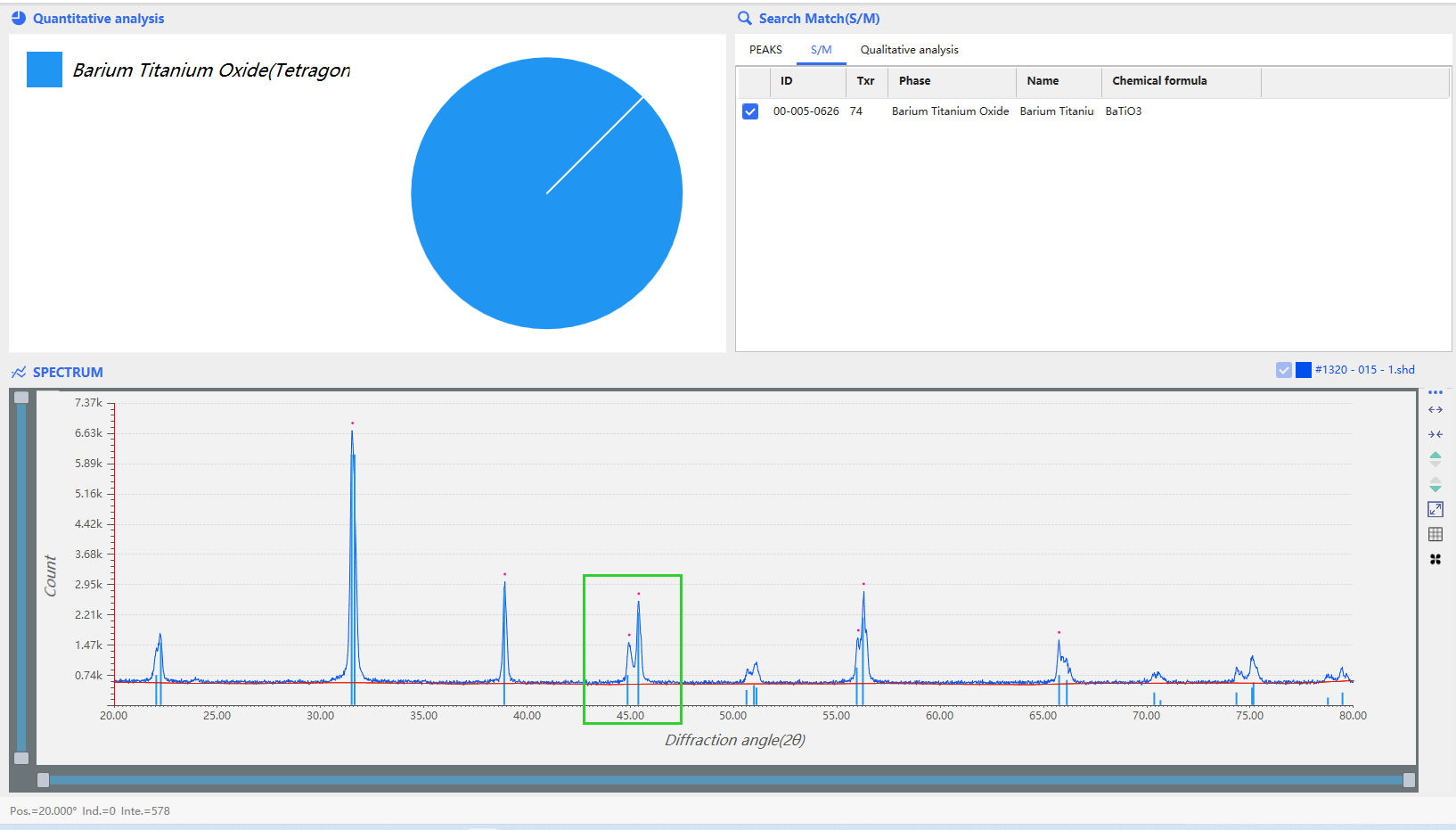
Task: Click the green down-arrow vertical scale icon
Action: (x=1436, y=485)
